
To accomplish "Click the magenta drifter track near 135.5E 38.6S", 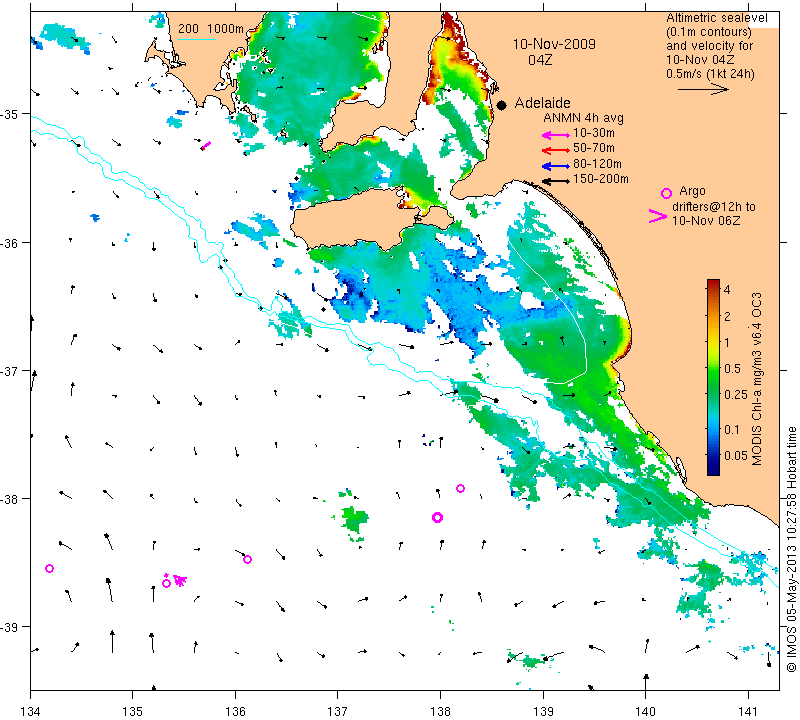I will click(180, 580).
